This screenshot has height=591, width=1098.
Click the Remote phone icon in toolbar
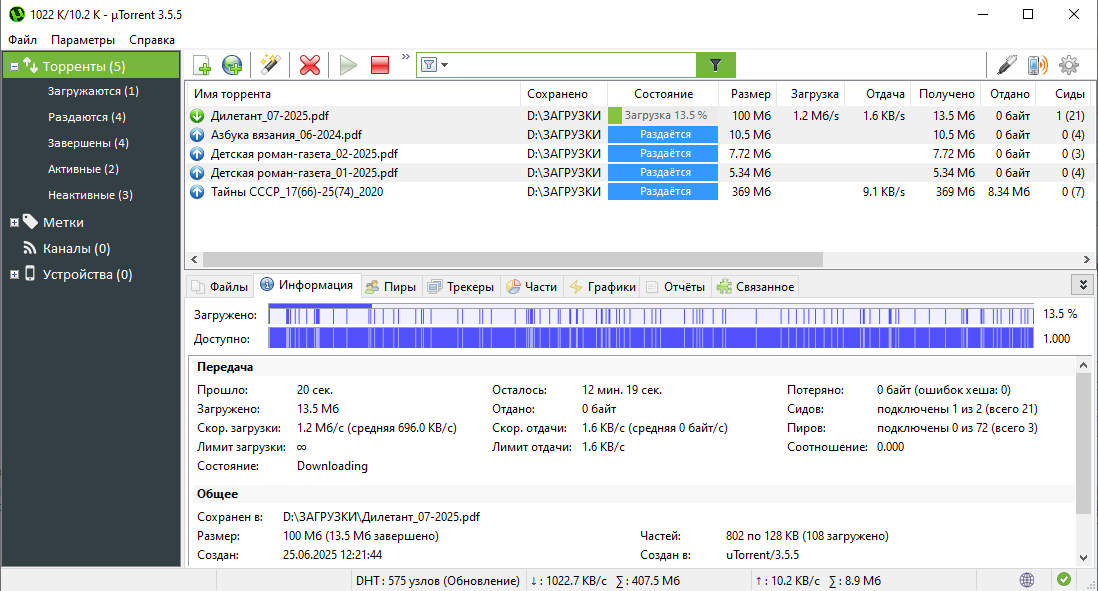coord(1037,65)
